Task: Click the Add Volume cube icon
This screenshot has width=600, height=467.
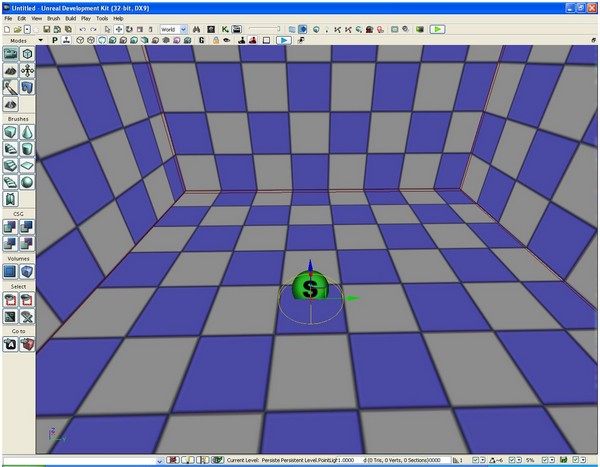Action: (27, 272)
